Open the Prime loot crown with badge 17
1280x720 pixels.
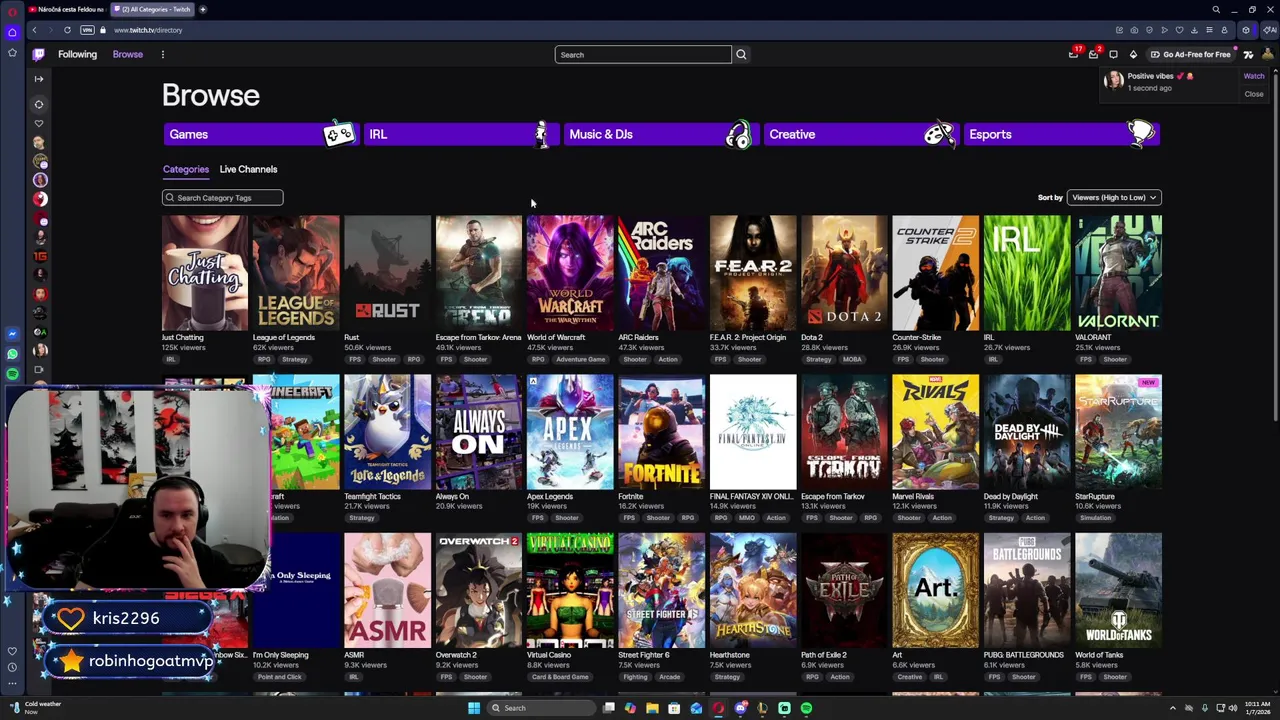click(x=1074, y=54)
